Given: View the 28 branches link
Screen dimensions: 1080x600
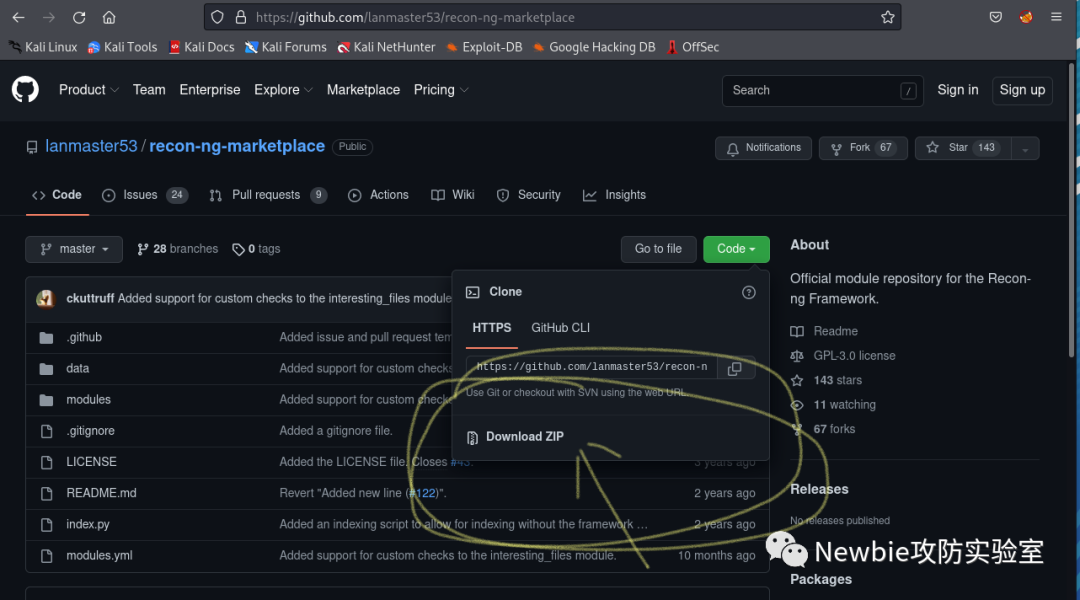Looking at the screenshot, I should (178, 249).
